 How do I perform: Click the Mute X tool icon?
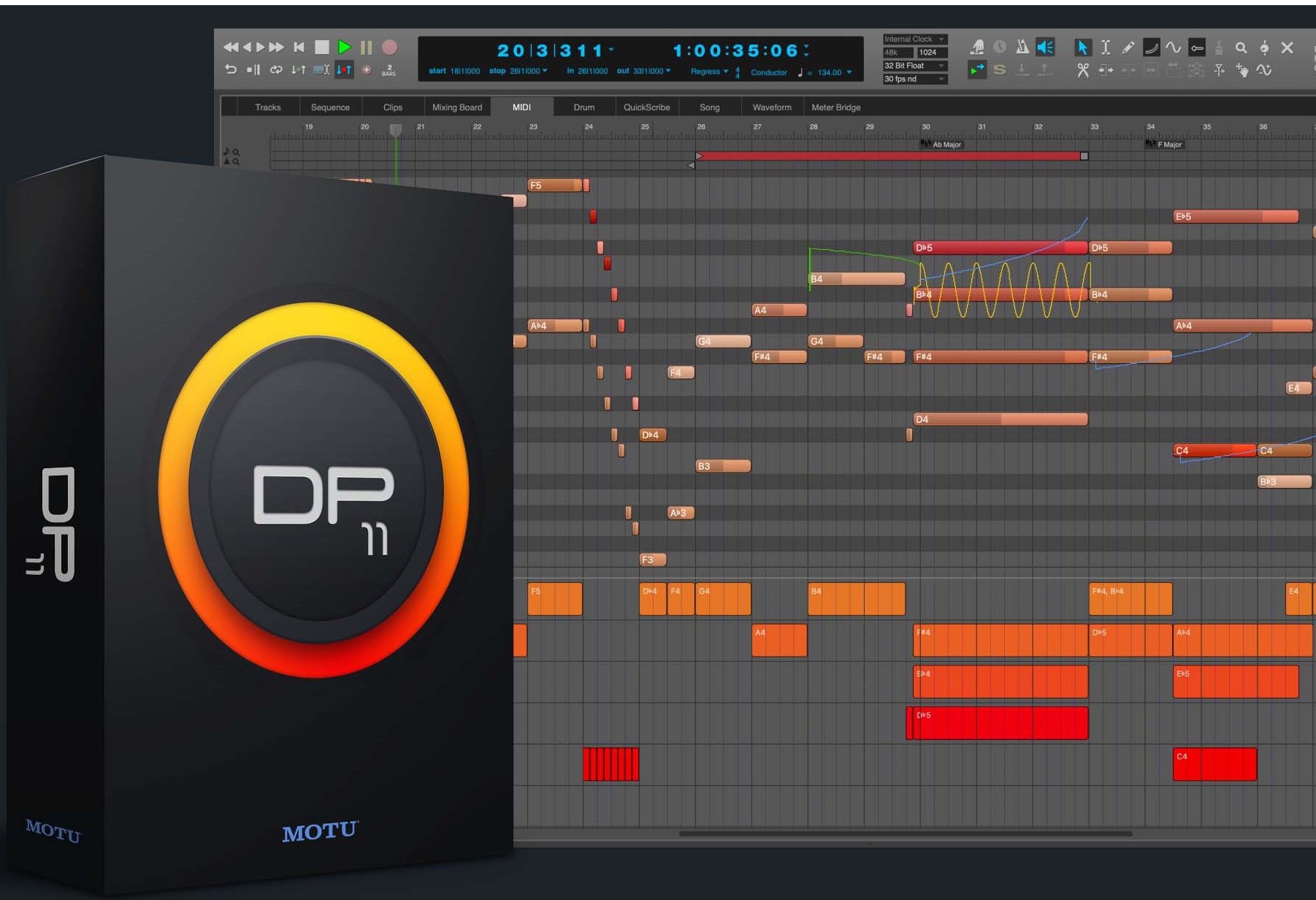pyautogui.click(x=1287, y=47)
